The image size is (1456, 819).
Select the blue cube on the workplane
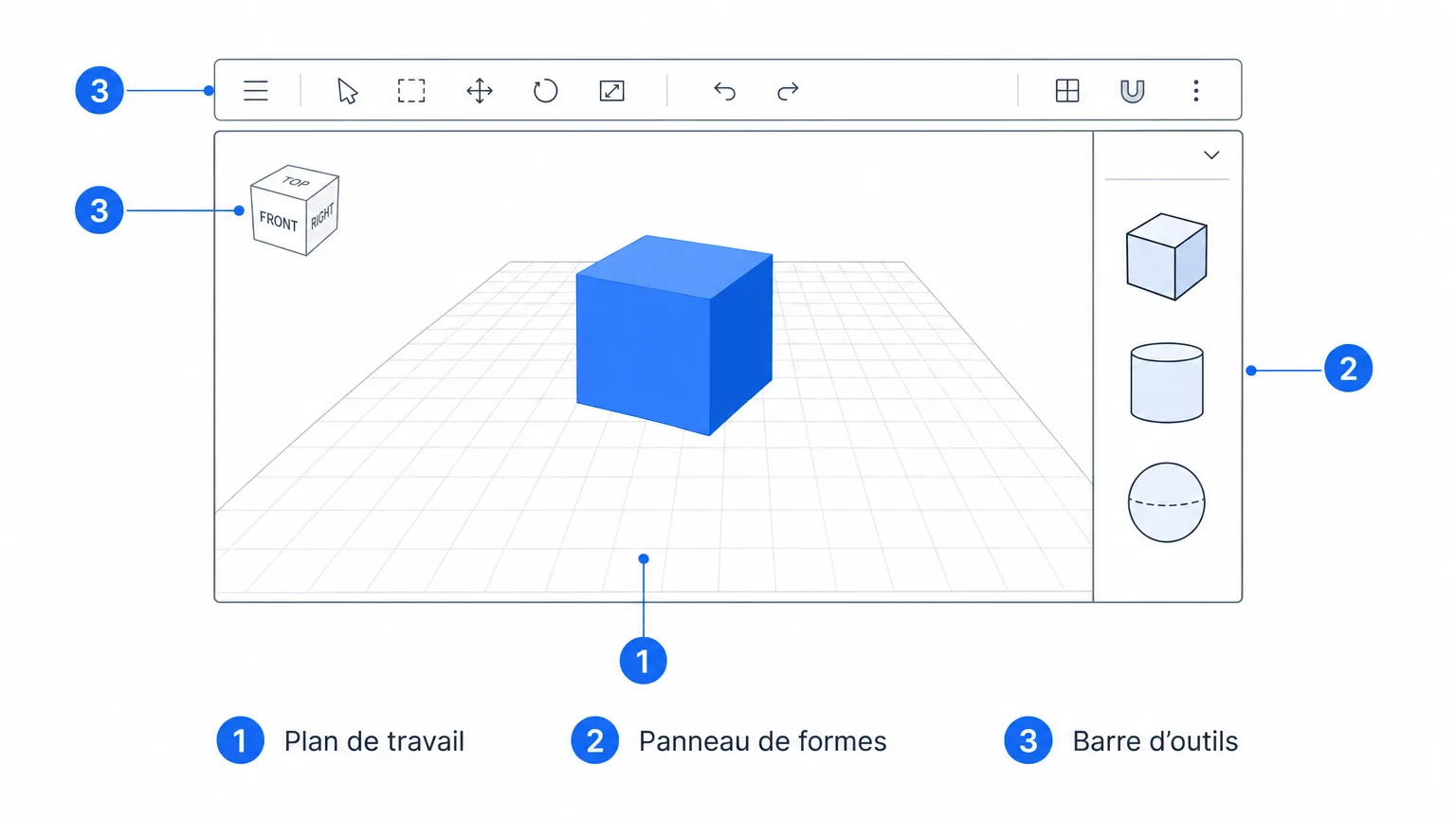click(x=674, y=335)
